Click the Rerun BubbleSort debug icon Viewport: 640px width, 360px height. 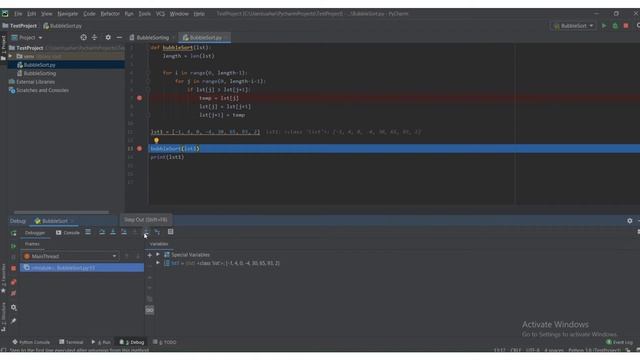[13, 233]
